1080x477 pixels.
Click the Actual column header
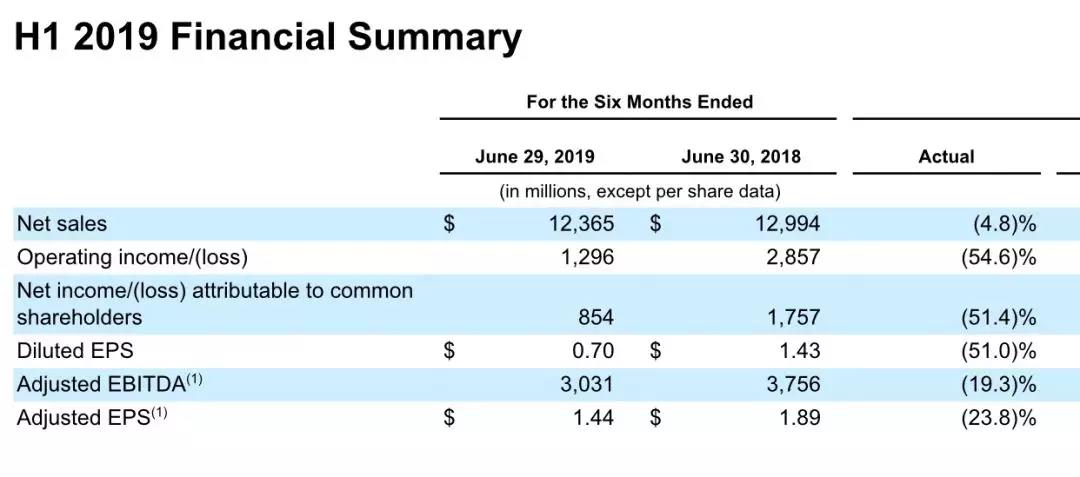click(946, 157)
